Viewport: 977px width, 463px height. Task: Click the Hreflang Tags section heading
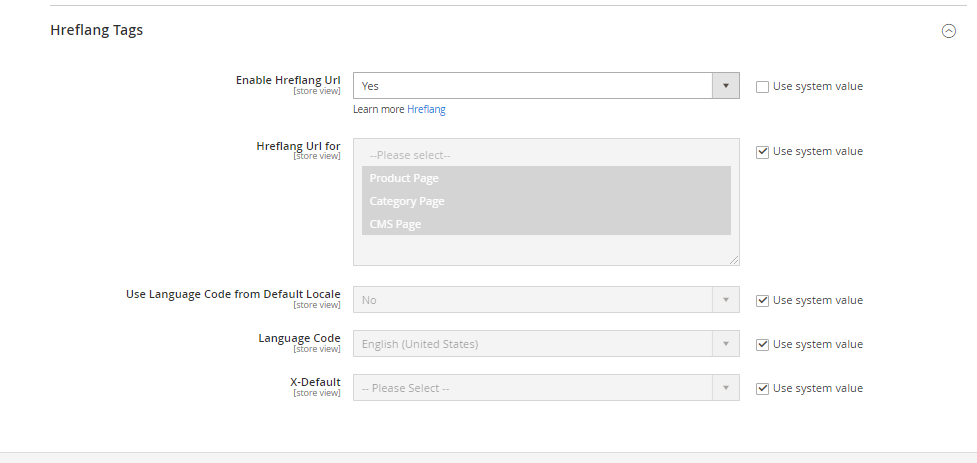click(97, 30)
